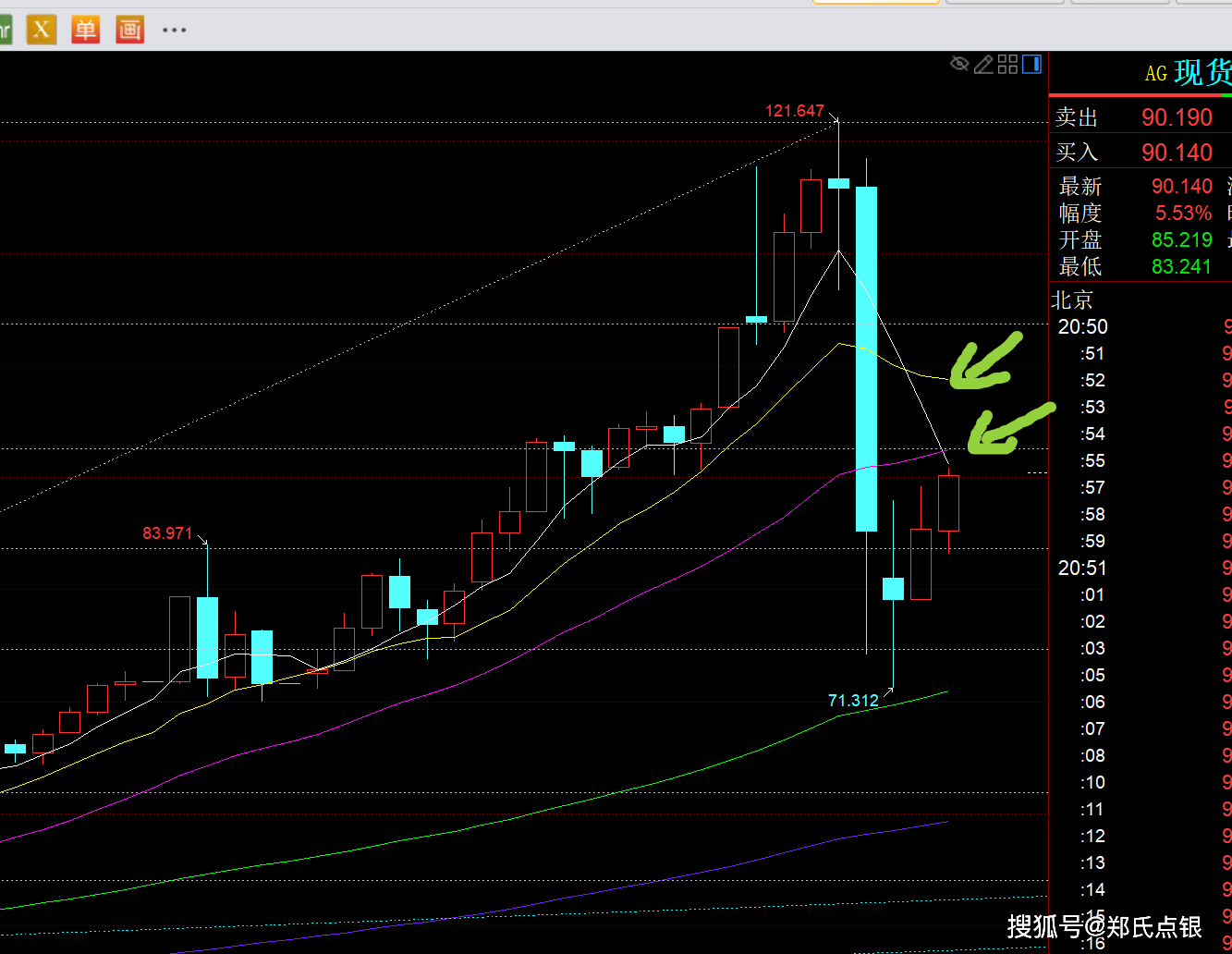This screenshot has width=1232, height=954.
Task: Click the 买入 price 90.140
Action: [x=1176, y=153]
